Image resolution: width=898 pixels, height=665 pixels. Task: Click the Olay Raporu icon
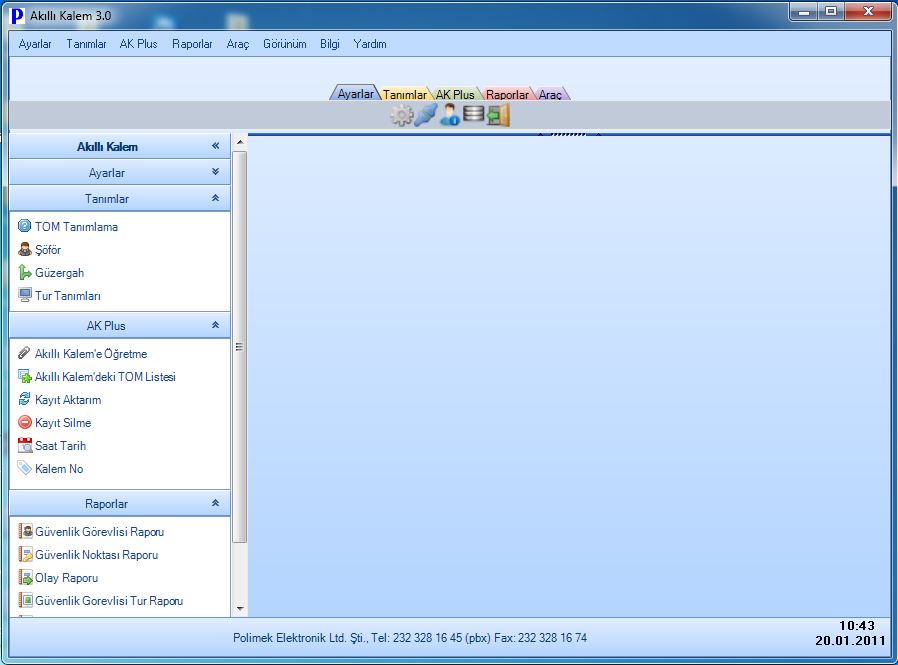click(25, 577)
